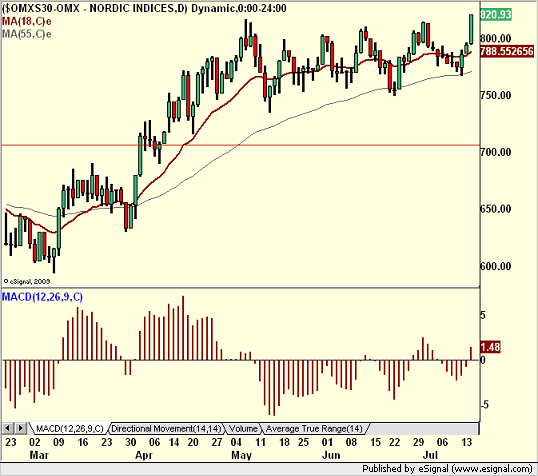Open the Volume study tab

[x=243, y=429]
